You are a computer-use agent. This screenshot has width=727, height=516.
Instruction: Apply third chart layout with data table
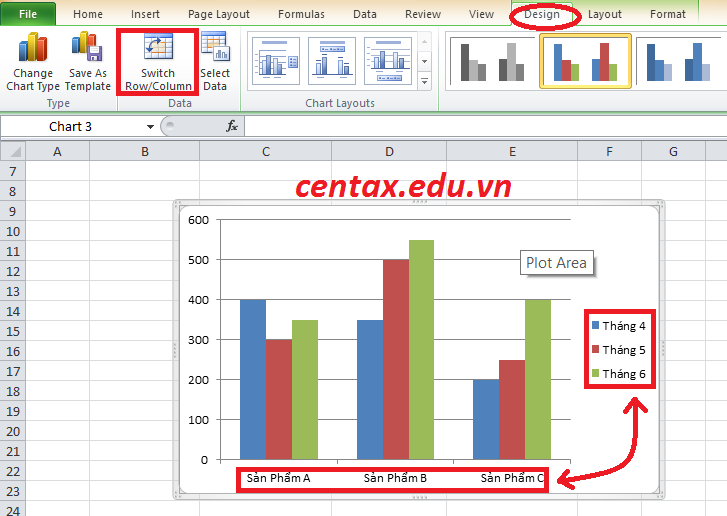[x=388, y=61]
